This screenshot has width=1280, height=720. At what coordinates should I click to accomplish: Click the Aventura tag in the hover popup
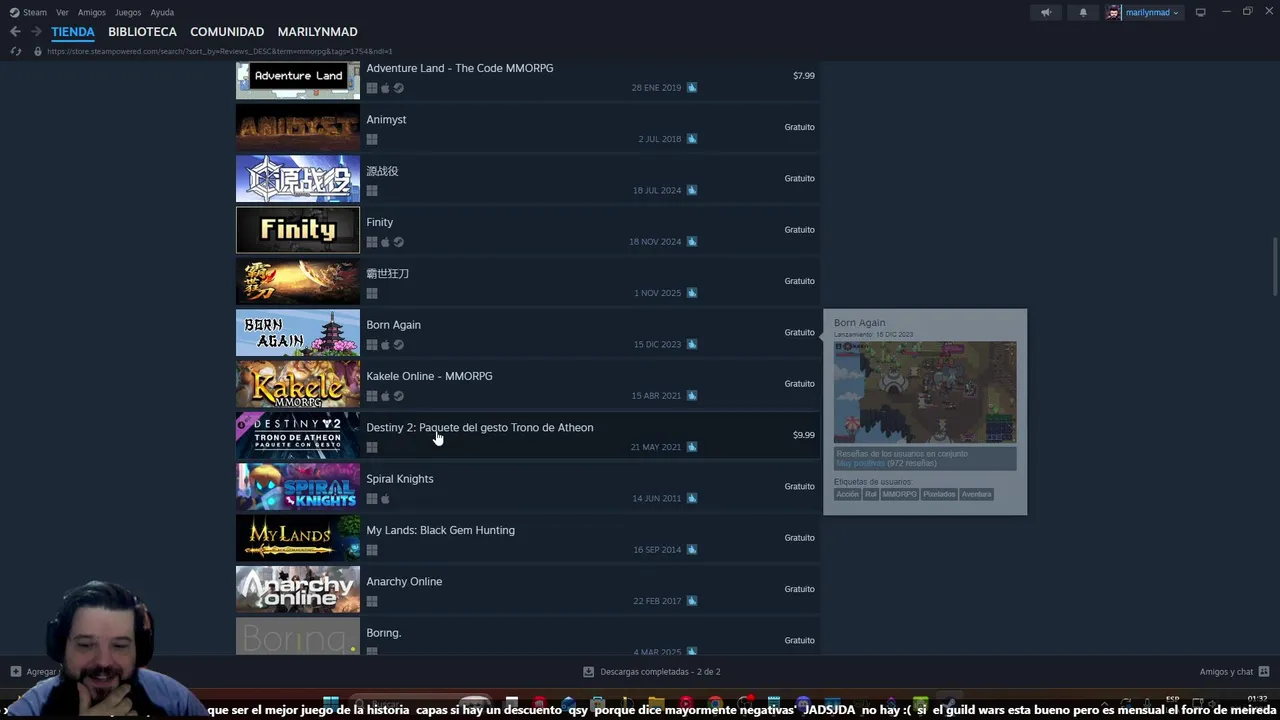pyautogui.click(x=976, y=494)
